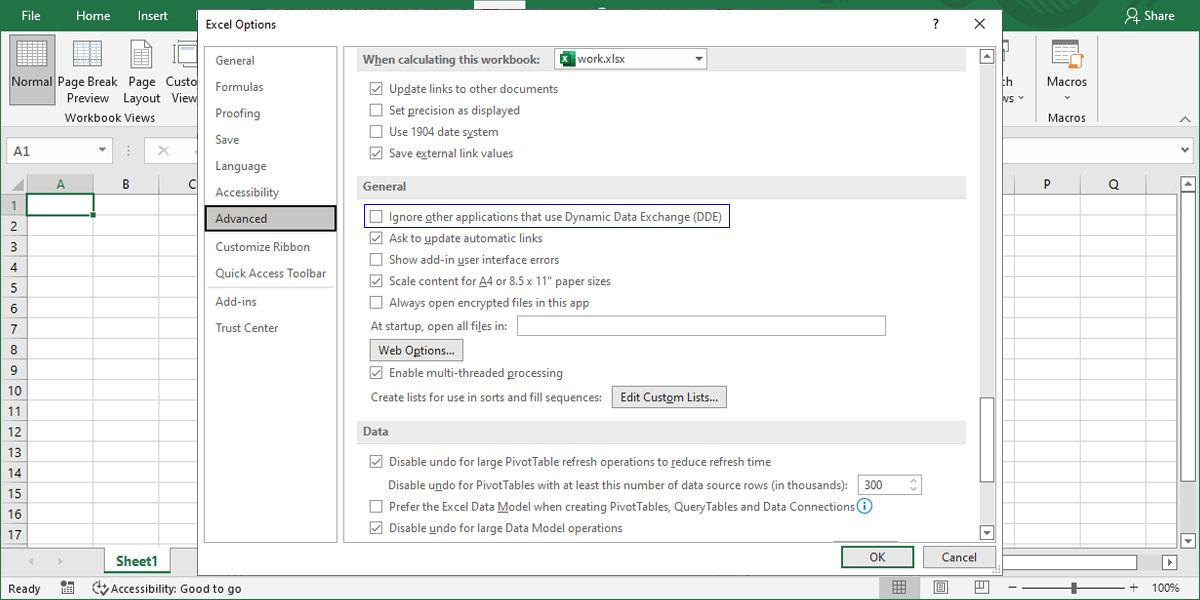1200x600 pixels.
Task: Enable Ignore other applications using DDE
Action: [376, 217]
